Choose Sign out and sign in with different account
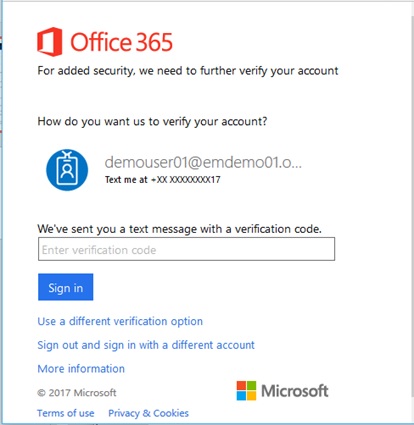414x425 pixels. (x=146, y=345)
